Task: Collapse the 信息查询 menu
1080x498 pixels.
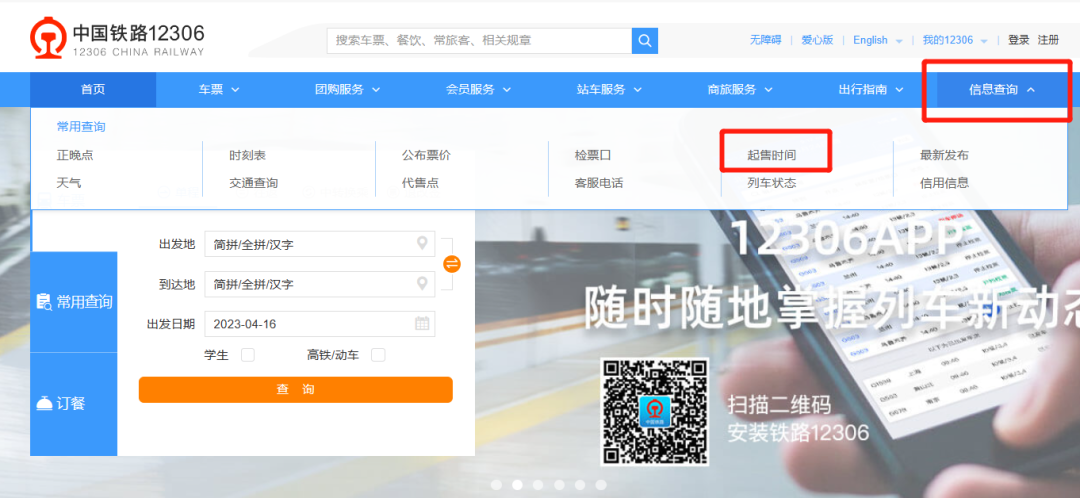Action: [x=1001, y=89]
